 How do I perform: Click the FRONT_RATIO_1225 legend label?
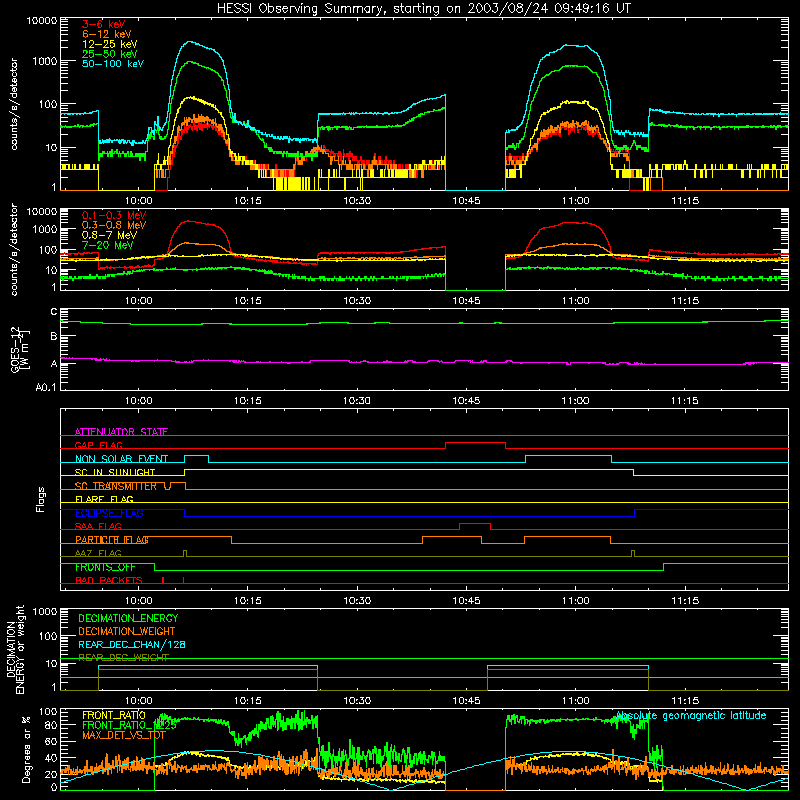129,725
